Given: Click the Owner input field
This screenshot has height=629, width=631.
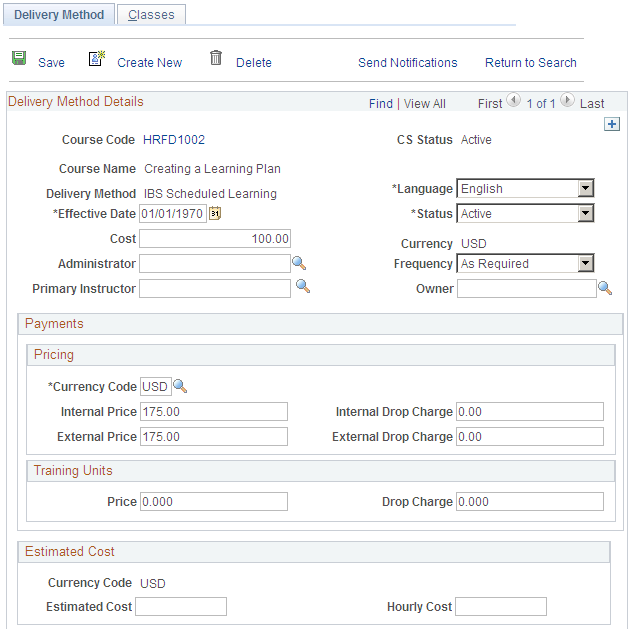Looking at the screenshot, I should click(527, 289).
